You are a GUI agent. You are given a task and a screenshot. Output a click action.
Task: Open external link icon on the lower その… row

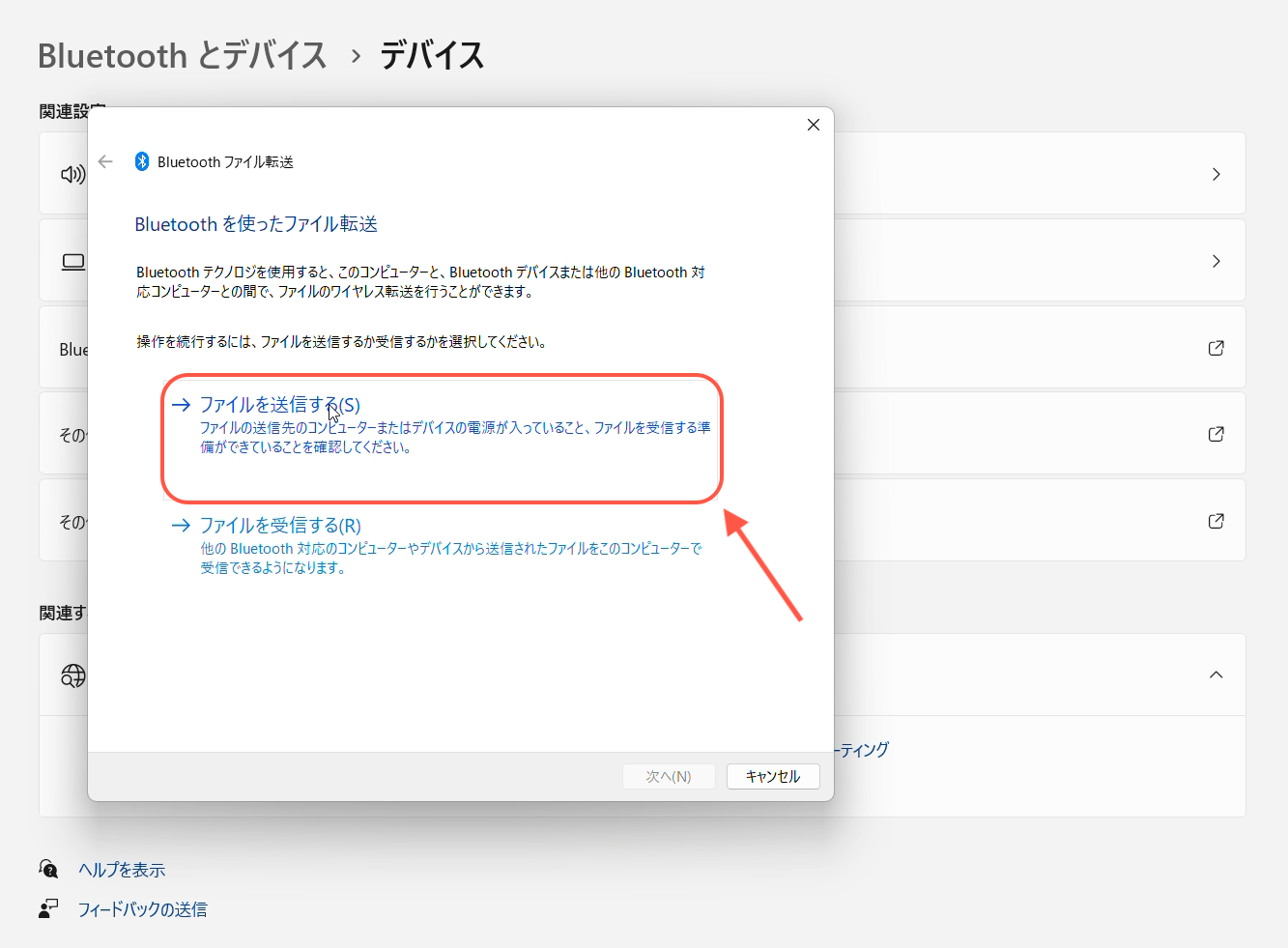pyautogui.click(x=1216, y=521)
